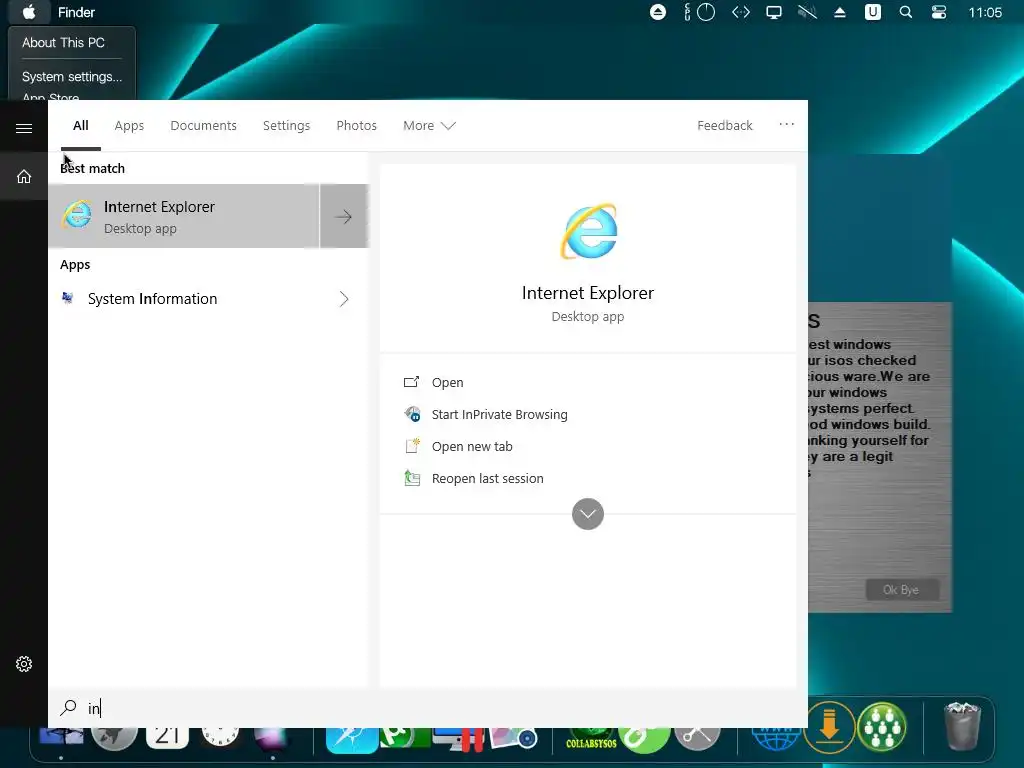Image resolution: width=1024 pixels, height=768 pixels.
Task: Open the photos-with-camera dock icon
Action: click(513, 739)
